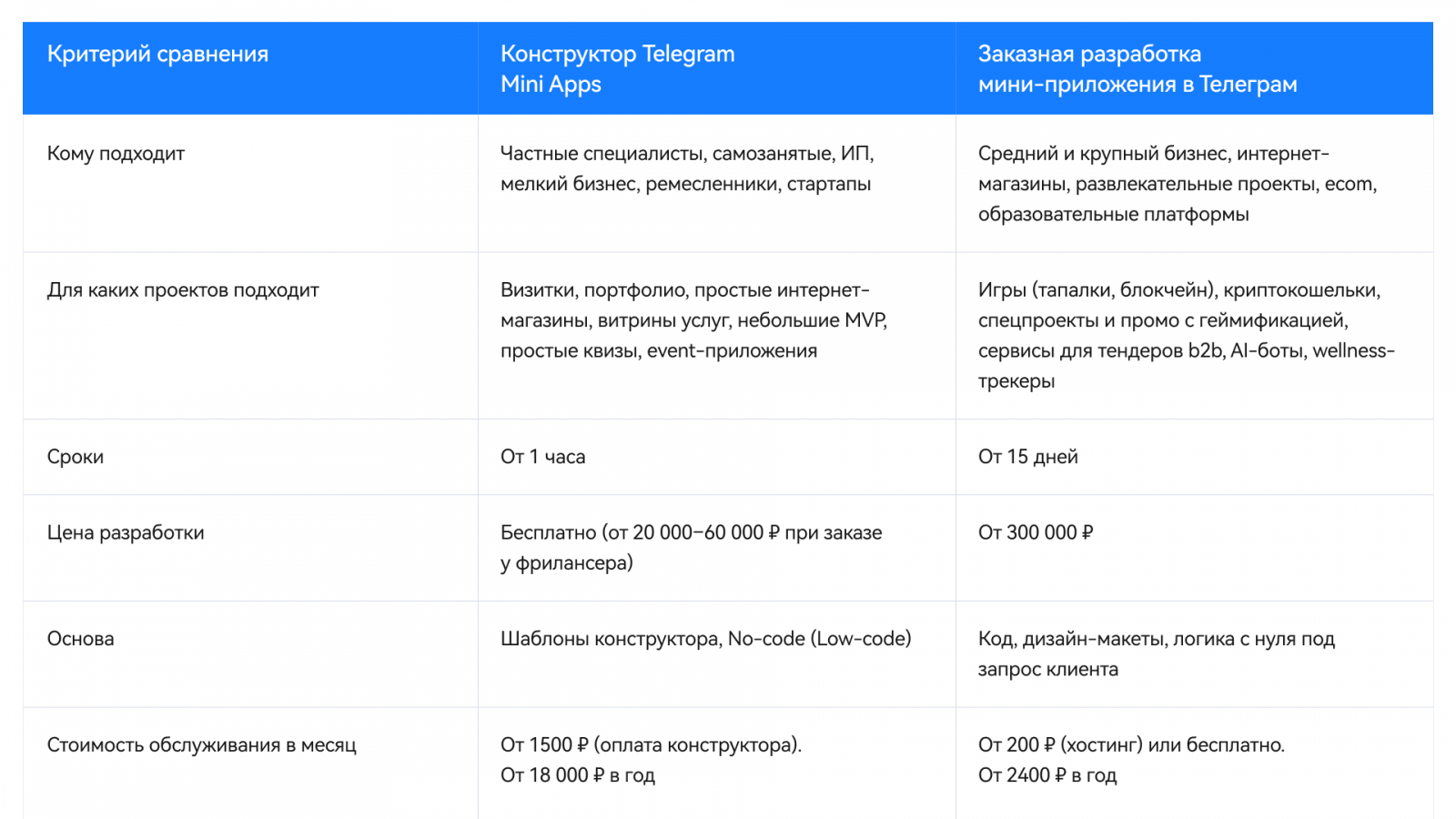Screen dimensions: 1456x819
Task: Select the 'Цена разработки' row label
Action: [126, 532]
